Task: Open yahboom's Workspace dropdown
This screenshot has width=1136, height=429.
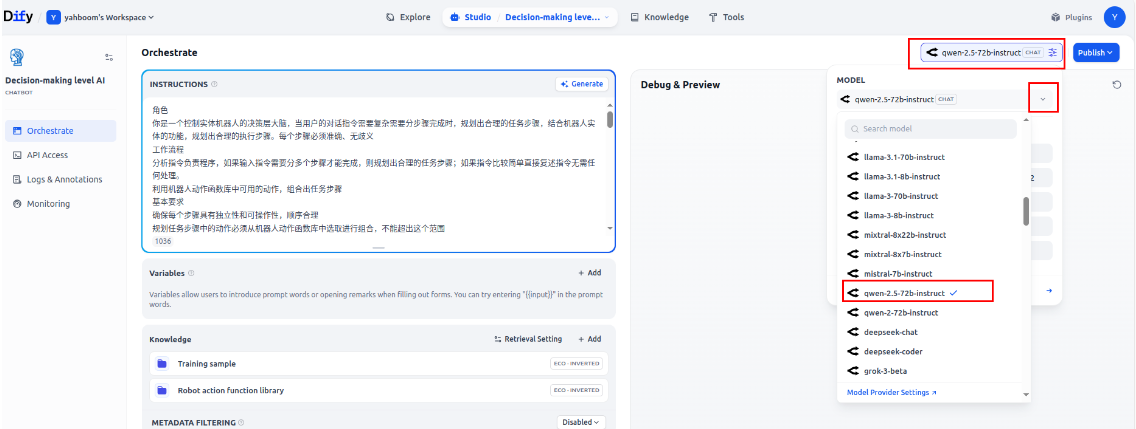Action: click(x=101, y=17)
